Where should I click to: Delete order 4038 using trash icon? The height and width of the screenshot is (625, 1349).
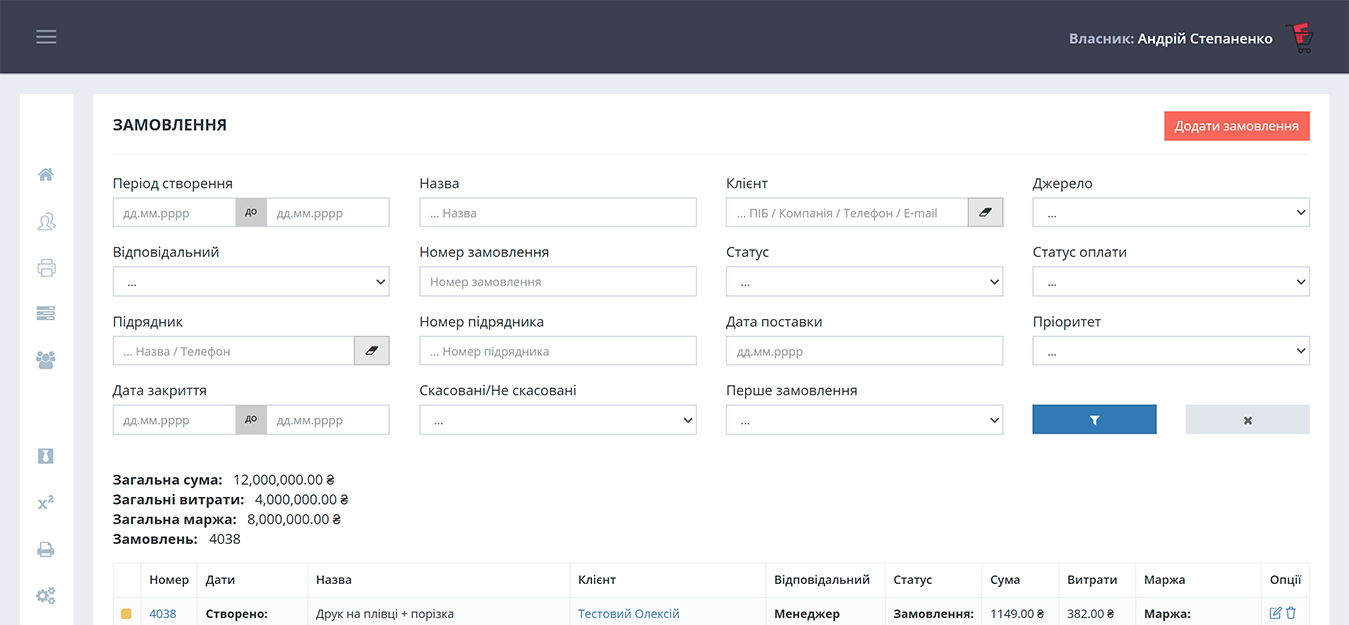click(x=1291, y=613)
